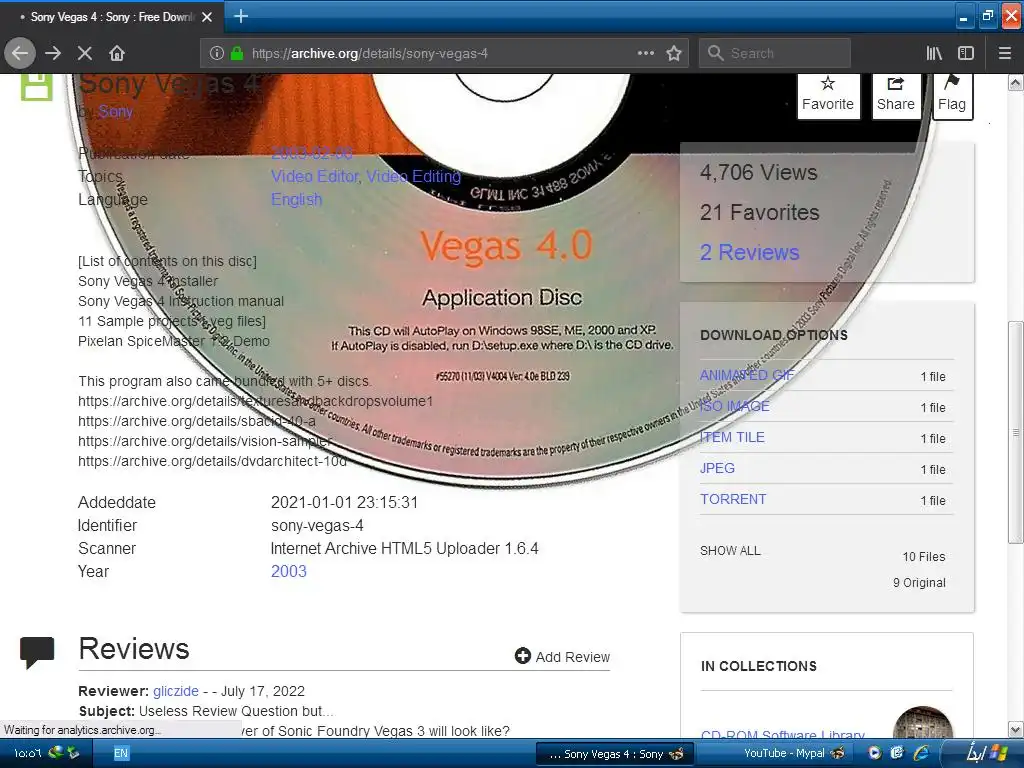
Task: Download the ITEM TILE file
Action: [x=732, y=437]
